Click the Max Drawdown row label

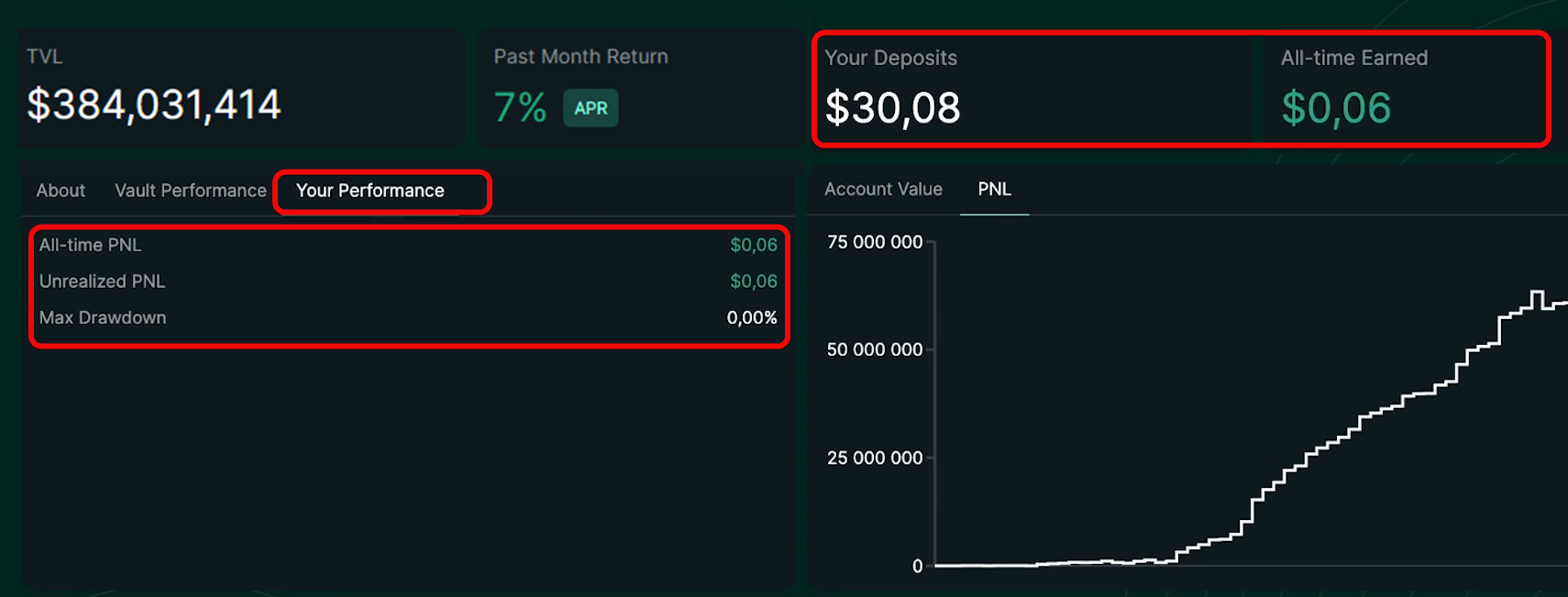pos(103,317)
